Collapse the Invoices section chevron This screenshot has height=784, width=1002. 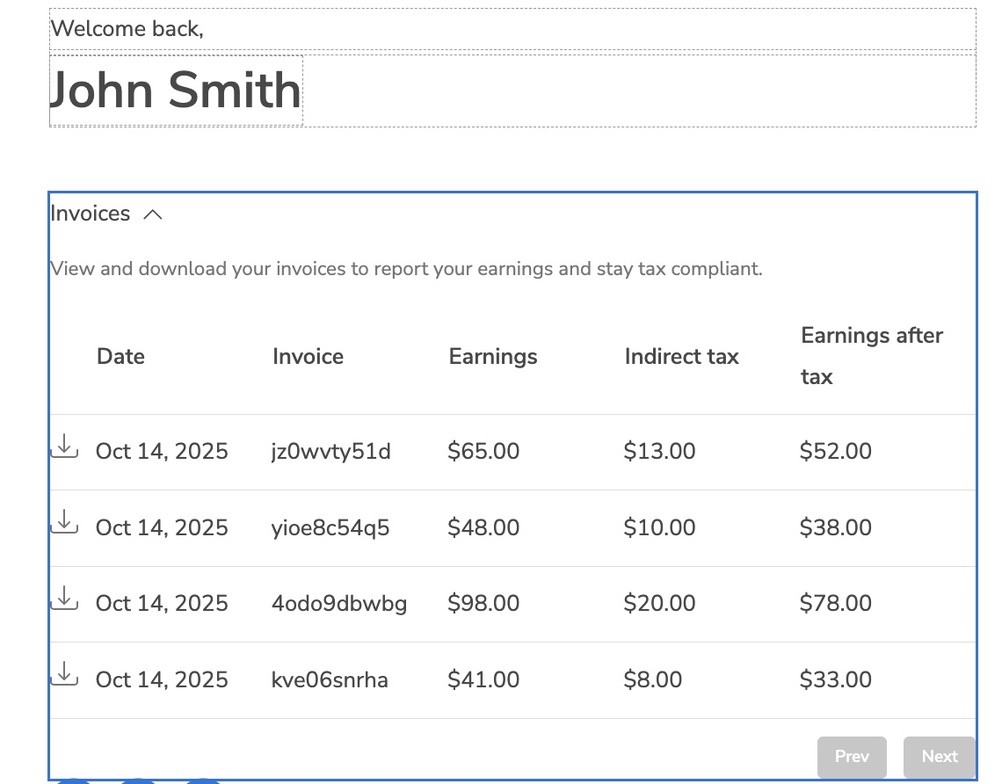pyautogui.click(x=153, y=214)
